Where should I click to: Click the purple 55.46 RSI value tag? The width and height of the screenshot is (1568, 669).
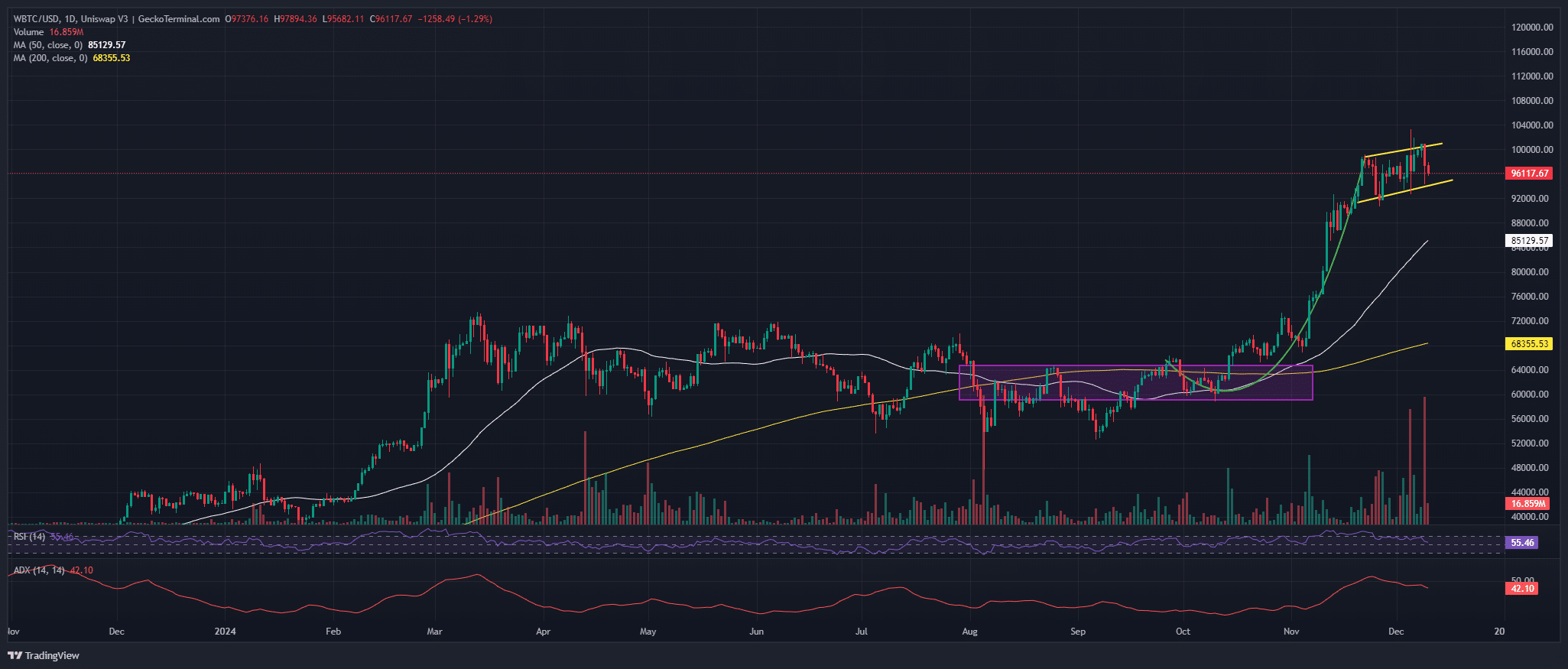(x=1522, y=543)
